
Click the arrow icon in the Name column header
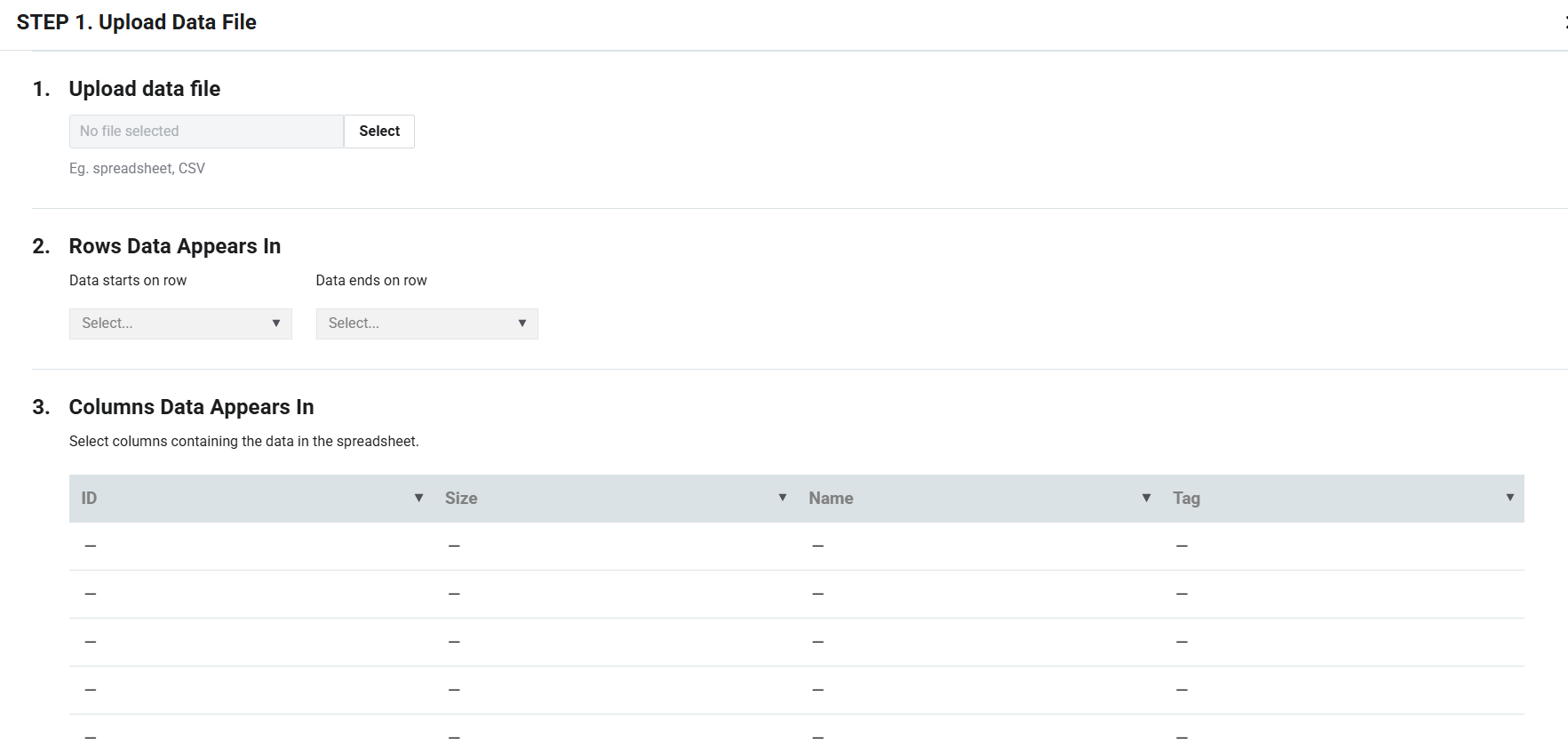(1146, 498)
